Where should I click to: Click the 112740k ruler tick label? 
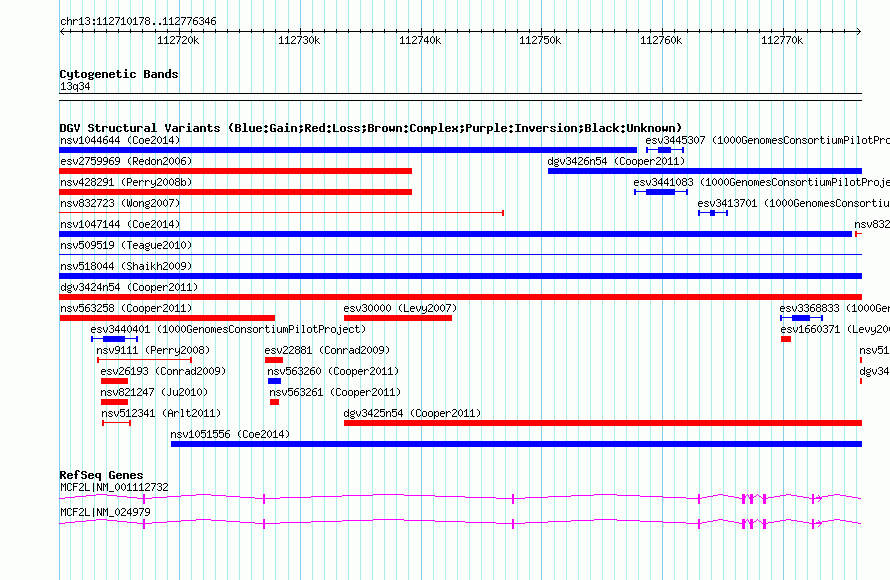click(x=420, y=40)
